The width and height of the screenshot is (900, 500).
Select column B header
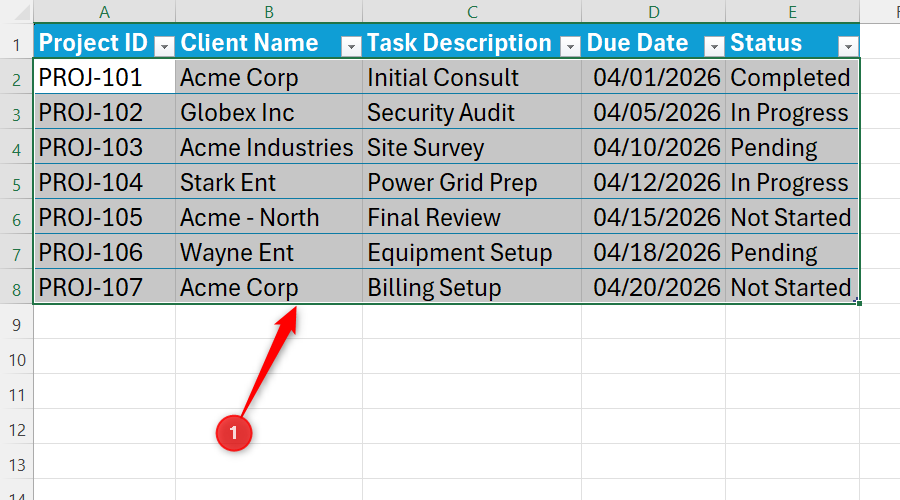click(x=269, y=11)
